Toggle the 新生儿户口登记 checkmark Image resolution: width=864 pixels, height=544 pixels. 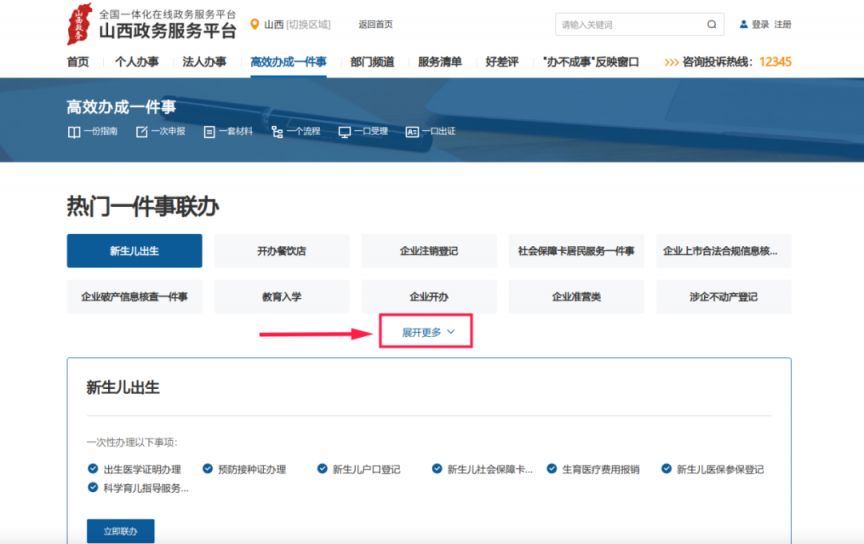pyautogui.click(x=322, y=468)
